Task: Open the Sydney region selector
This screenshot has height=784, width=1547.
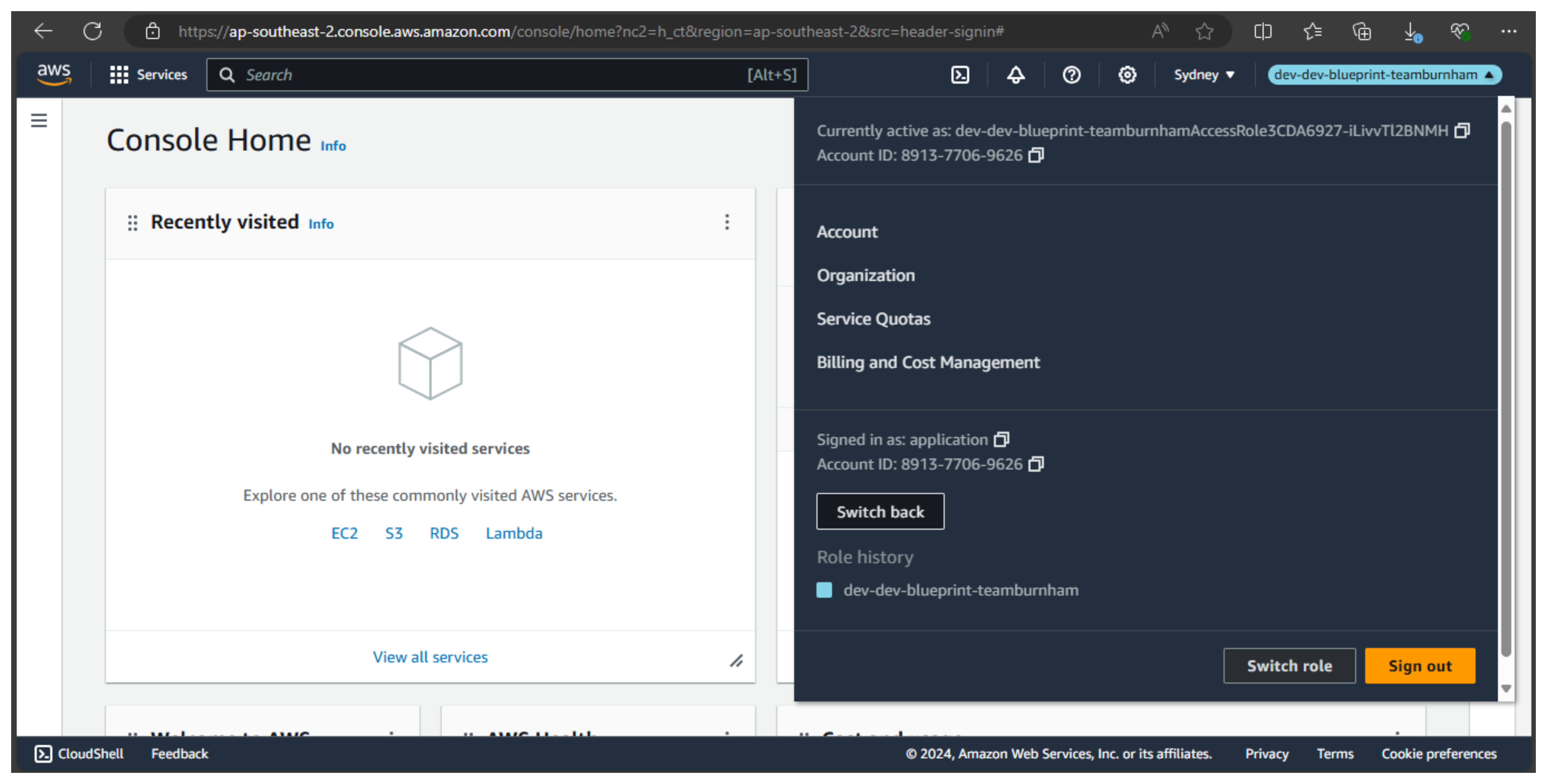Action: click(1203, 74)
